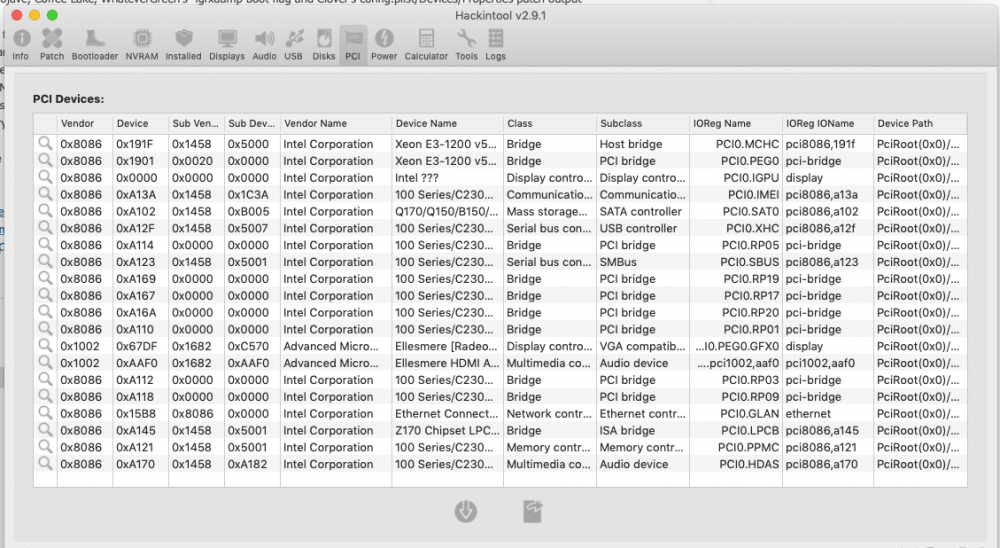1000x548 pixels.
Task: Sort by the Vendor column header
Action: click(85, 123)
